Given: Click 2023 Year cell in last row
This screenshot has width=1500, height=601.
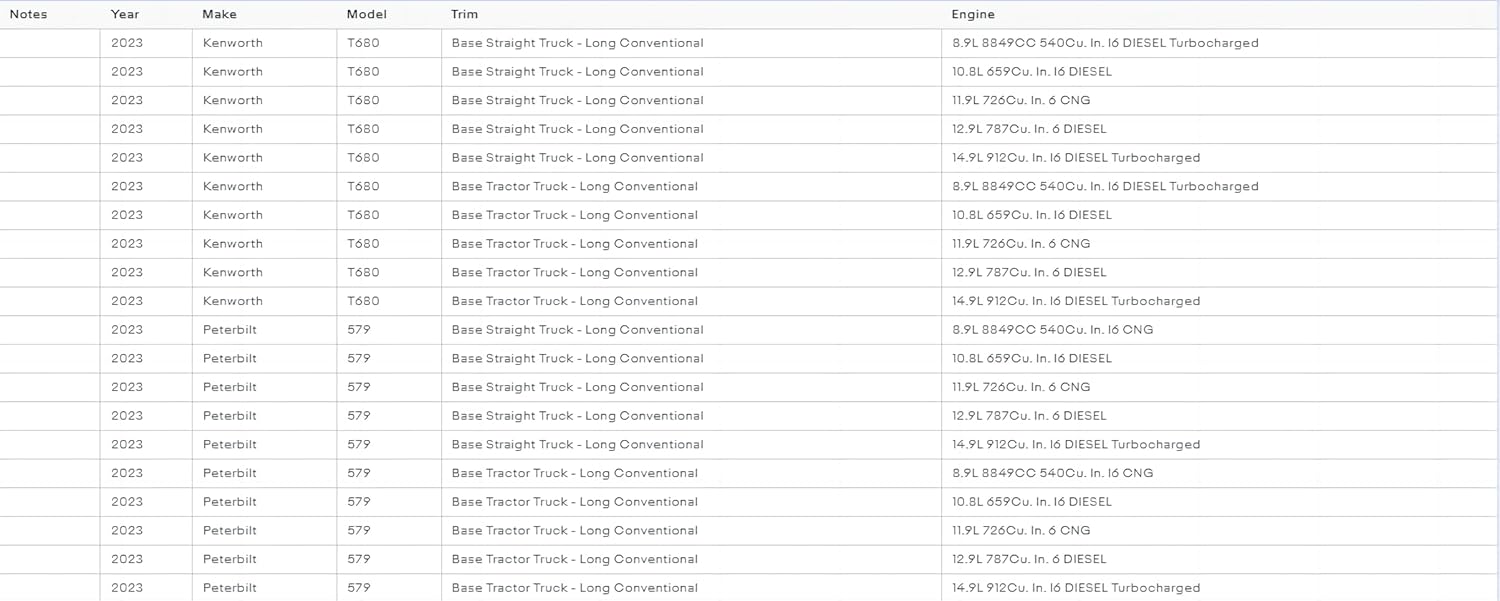Looking at the screenshot, I should pos(127,588).
